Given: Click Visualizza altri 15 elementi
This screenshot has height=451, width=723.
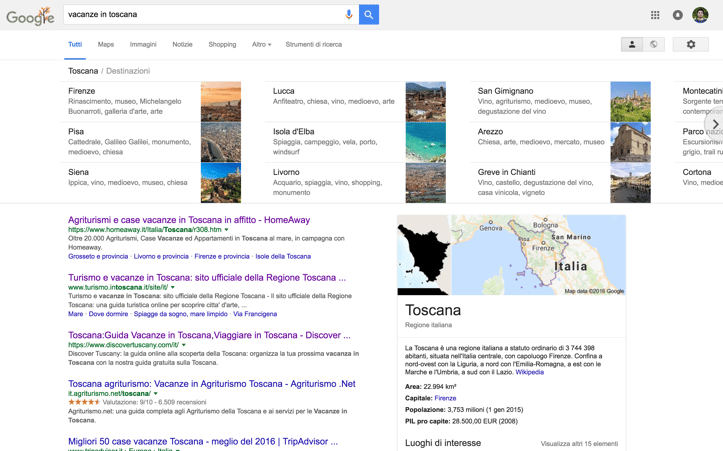Looking at the screenshot, I should tap(579, 444).
